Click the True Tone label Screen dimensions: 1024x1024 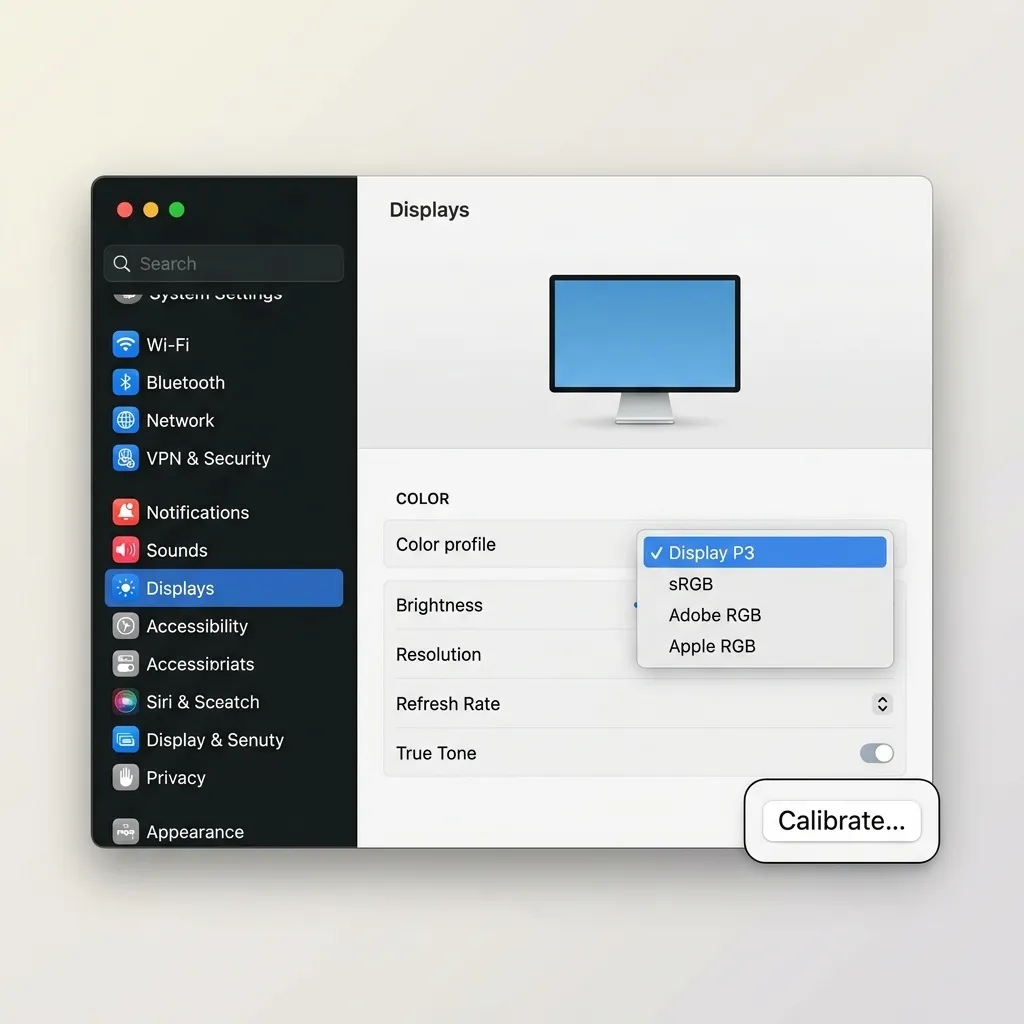(x=436, y=753)
